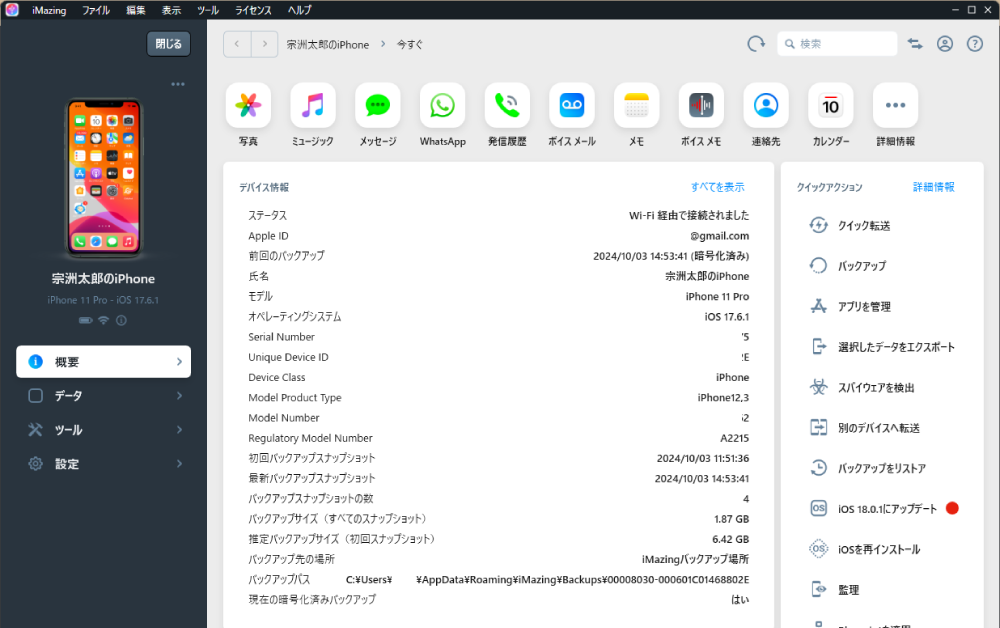Click the refresh icon near the search bar
The image size is (1000, 628).
click(755, 43)
